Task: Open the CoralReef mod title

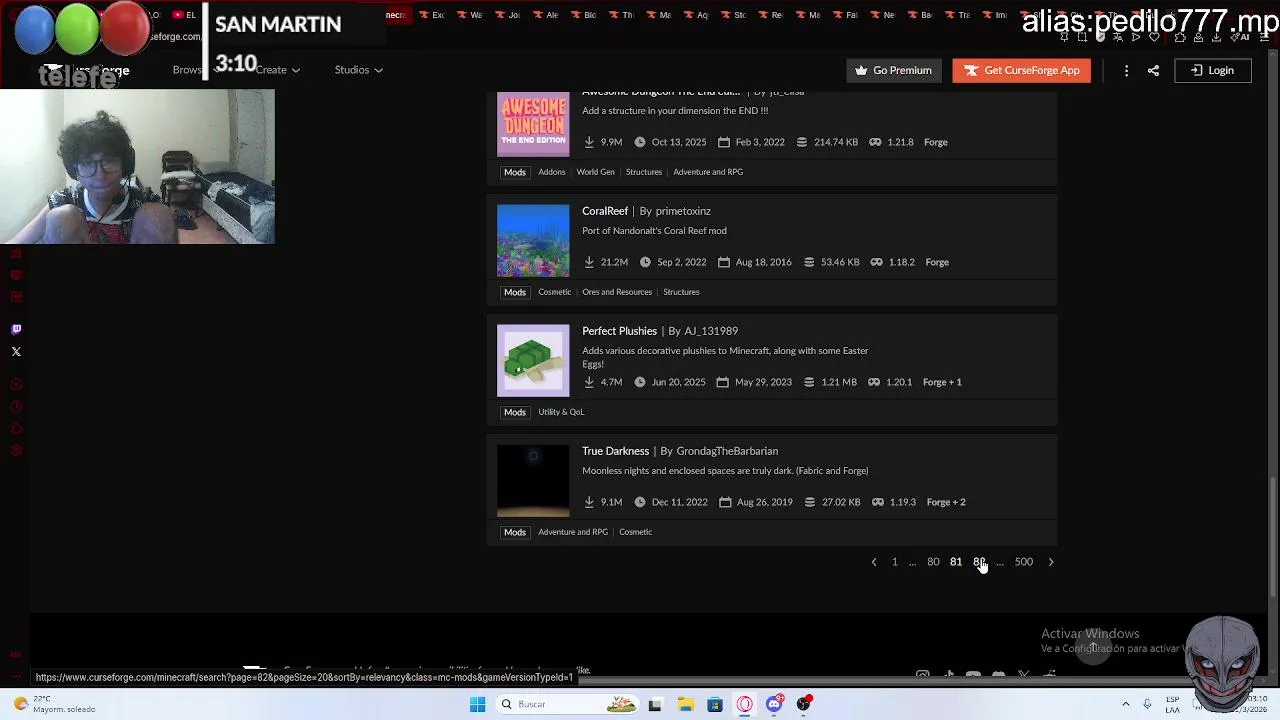Action: click(x=605, y=211)
